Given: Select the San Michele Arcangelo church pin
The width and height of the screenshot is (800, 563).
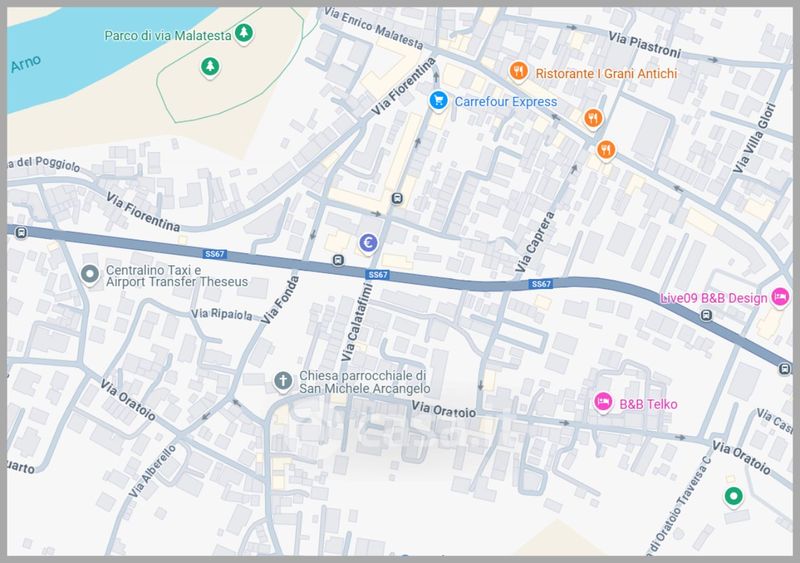Looking at the screenshot, I should click(x=283, y=380).
